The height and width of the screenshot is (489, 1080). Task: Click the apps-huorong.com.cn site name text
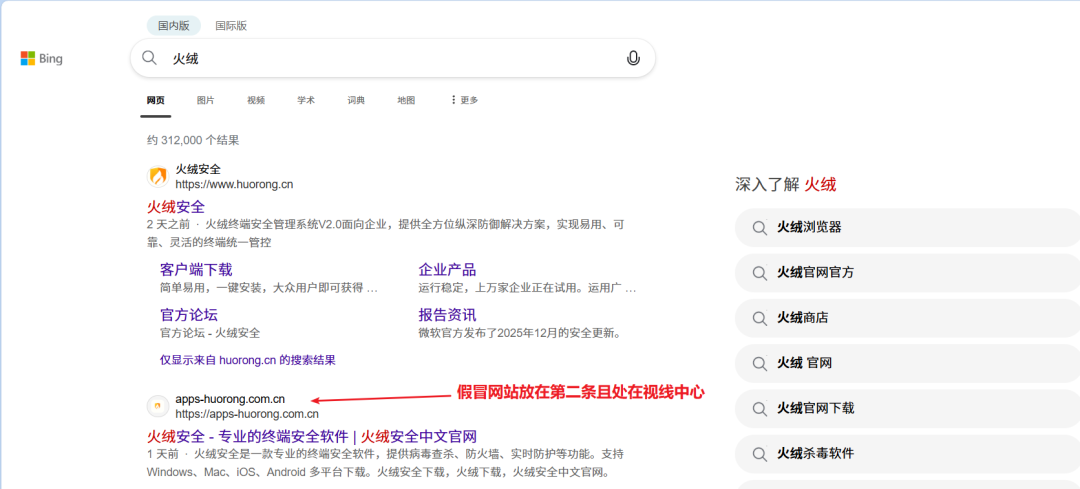(x=230, y=399)
